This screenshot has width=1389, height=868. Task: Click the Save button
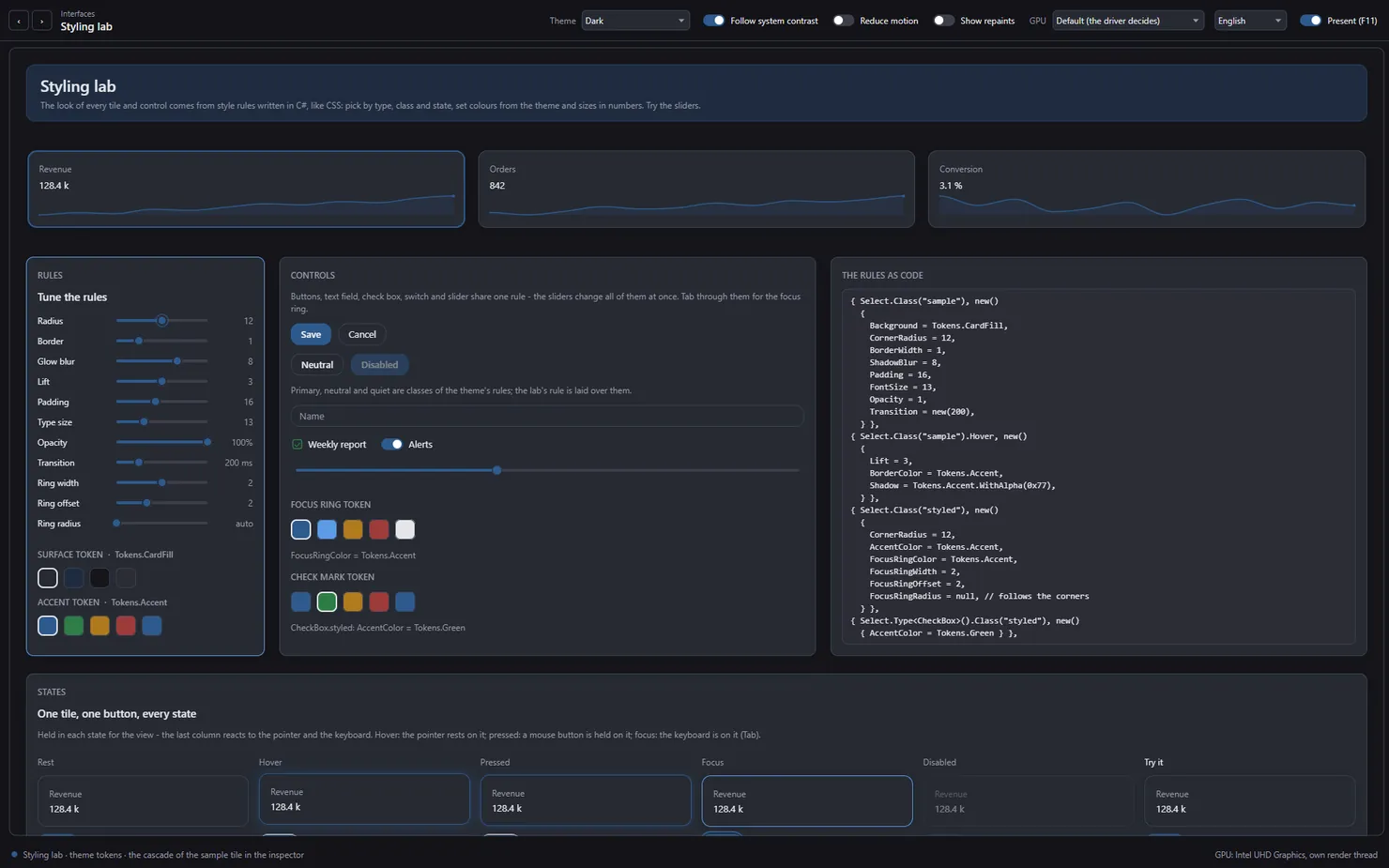point(311,334)
